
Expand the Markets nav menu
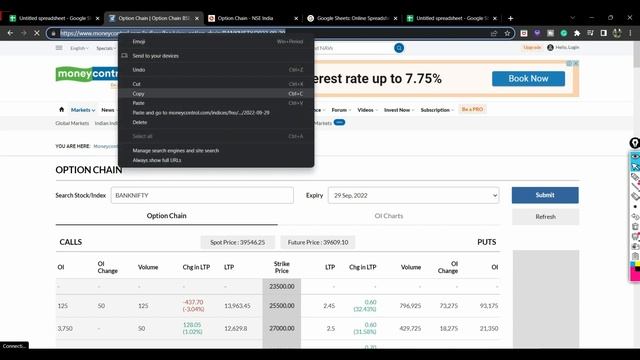pos(83,110)
